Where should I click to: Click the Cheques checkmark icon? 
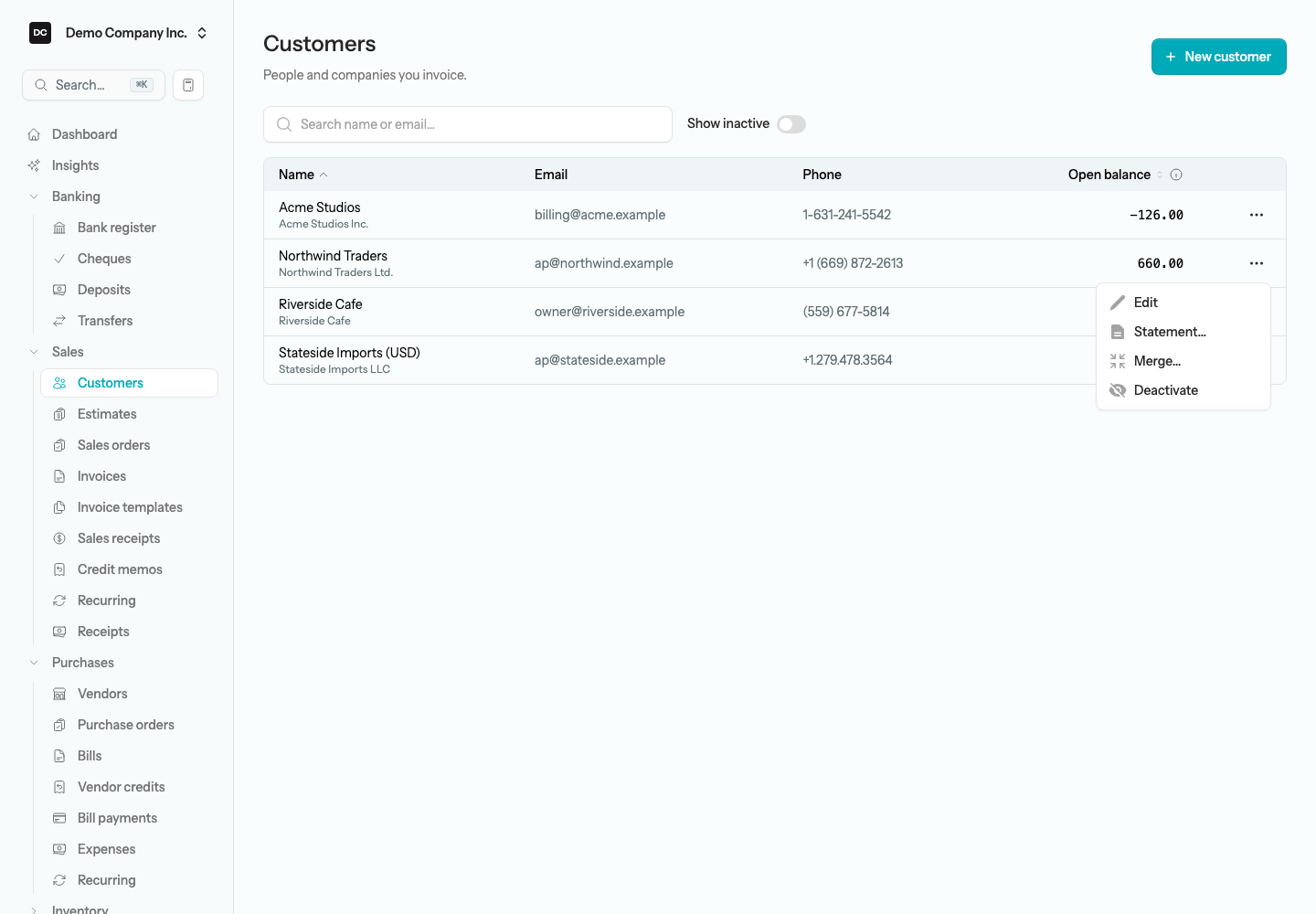pyautogui.click(x=59, y=259)
